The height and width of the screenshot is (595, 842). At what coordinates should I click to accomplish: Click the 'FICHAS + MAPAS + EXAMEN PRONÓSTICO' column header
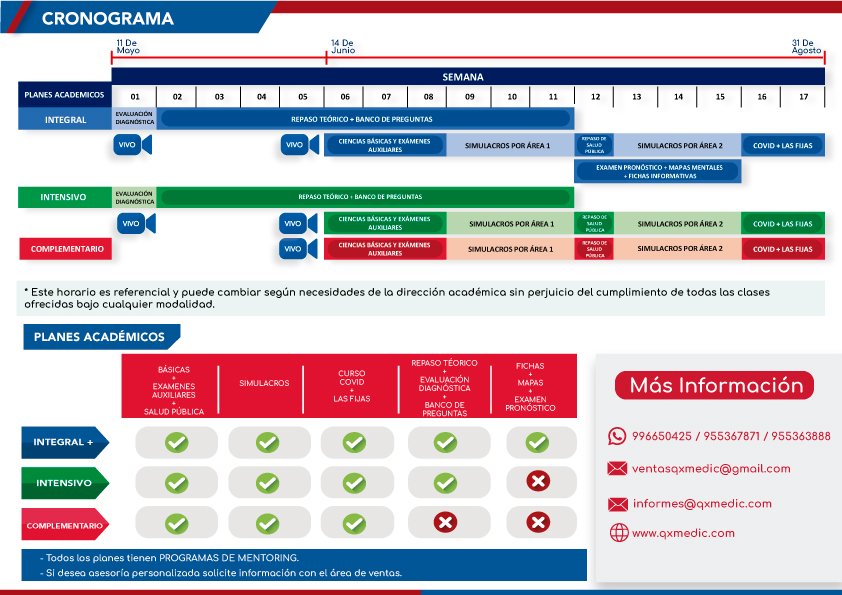531,387
